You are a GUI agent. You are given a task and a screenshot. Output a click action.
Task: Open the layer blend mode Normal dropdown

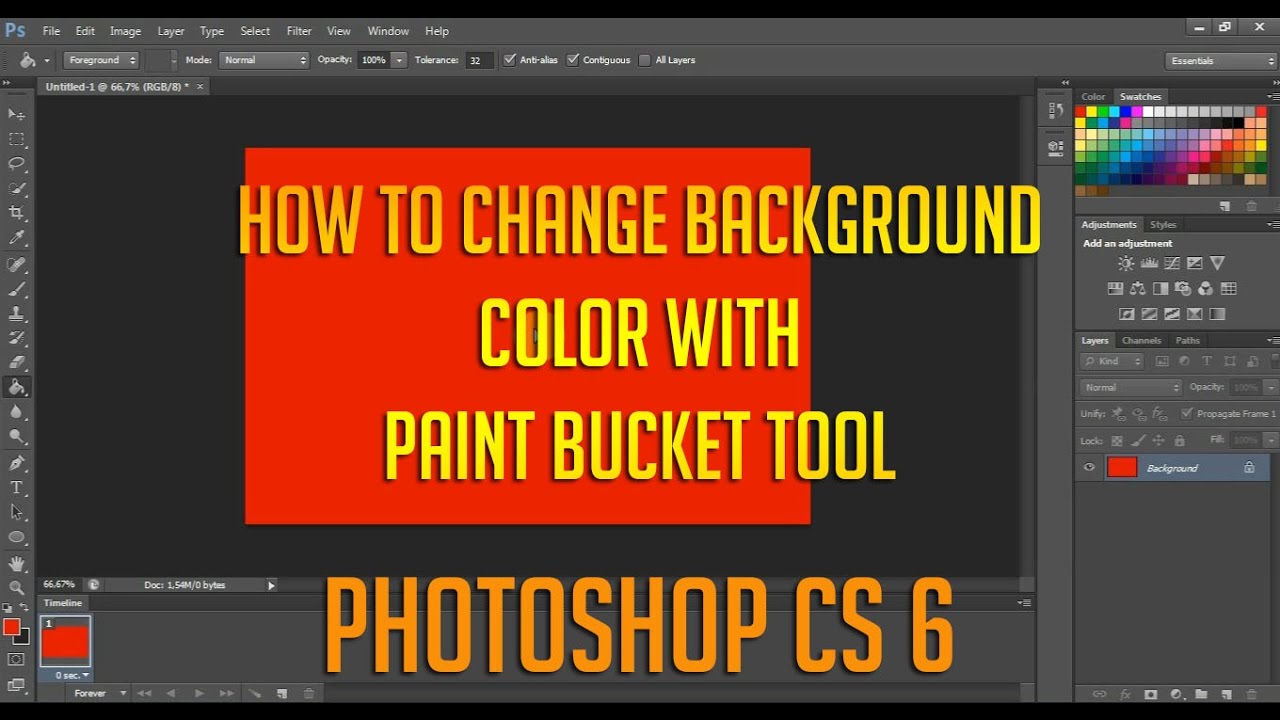pyautogui.click(x=1130, y=387)
